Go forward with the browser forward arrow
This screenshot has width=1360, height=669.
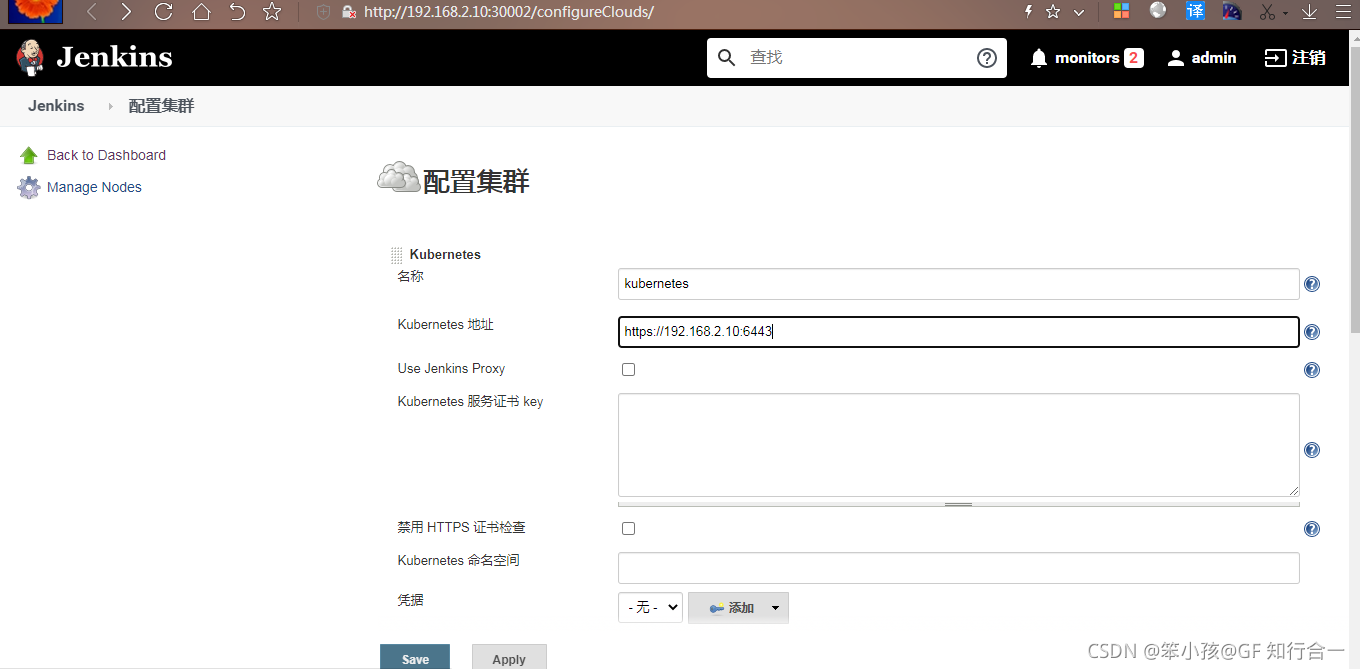tap(125, 12)
